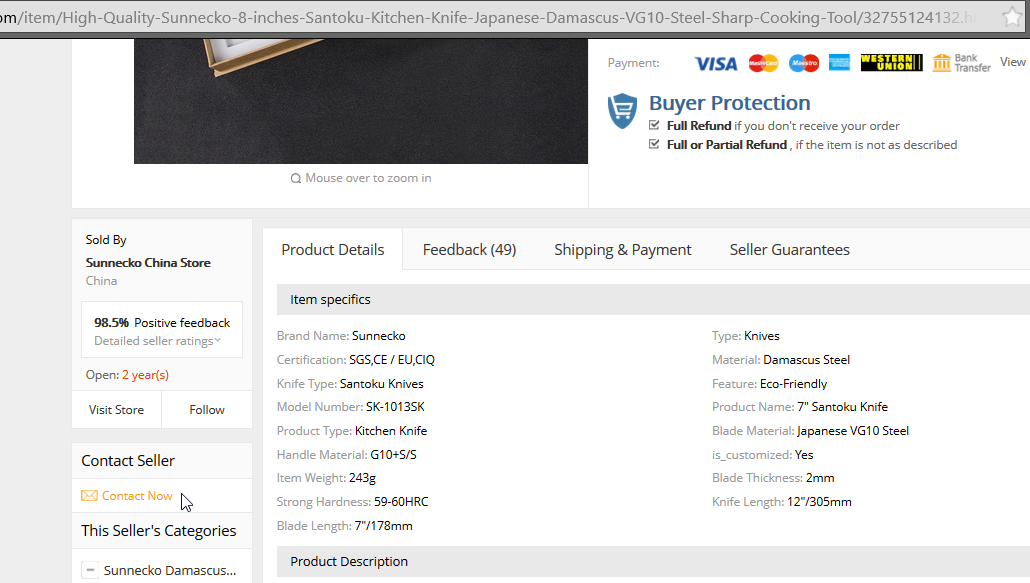Click the Maestro payment logo
1030x583 pixels.
click(804, 63)
